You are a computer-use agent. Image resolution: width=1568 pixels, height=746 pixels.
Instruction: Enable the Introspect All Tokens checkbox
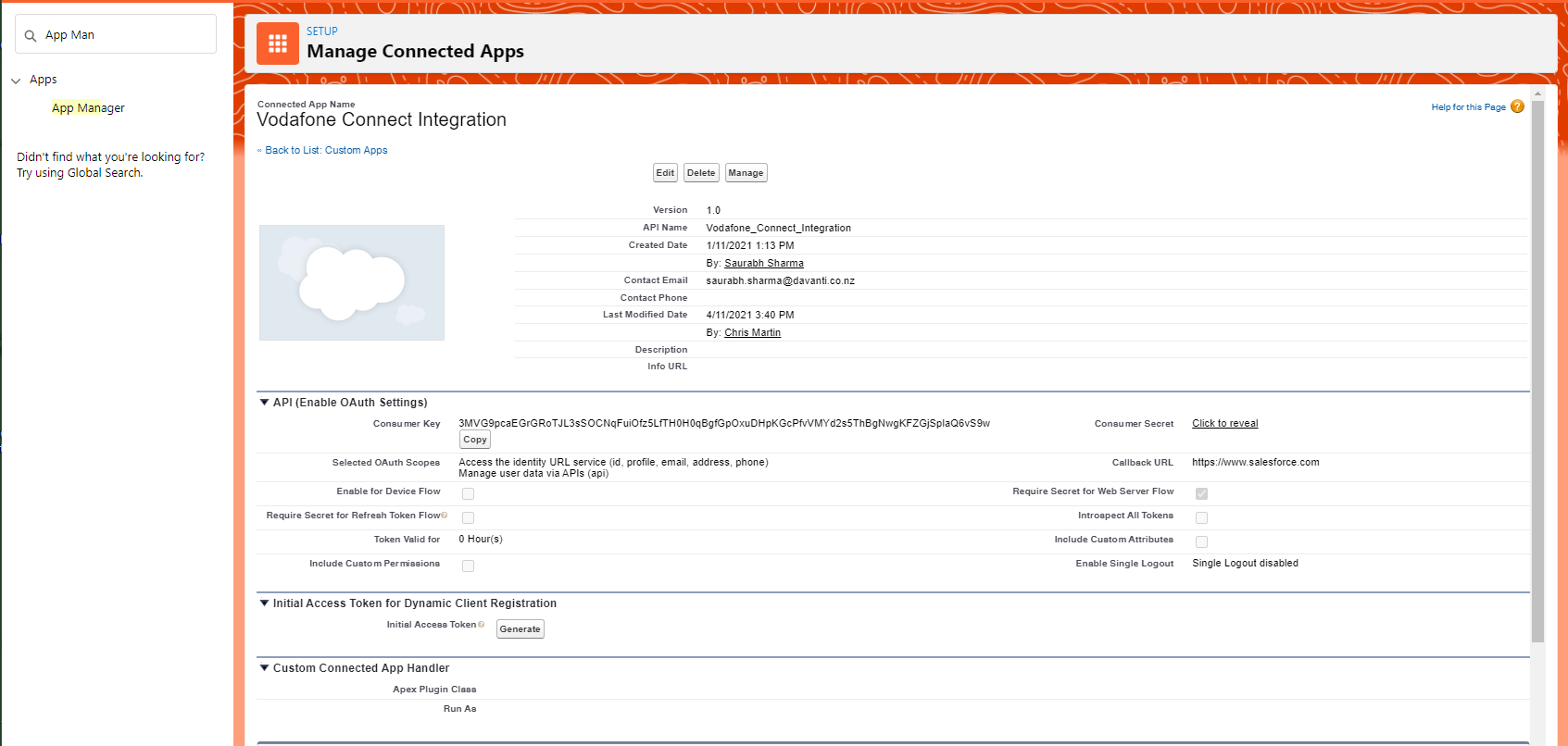tap(1201, 517)
